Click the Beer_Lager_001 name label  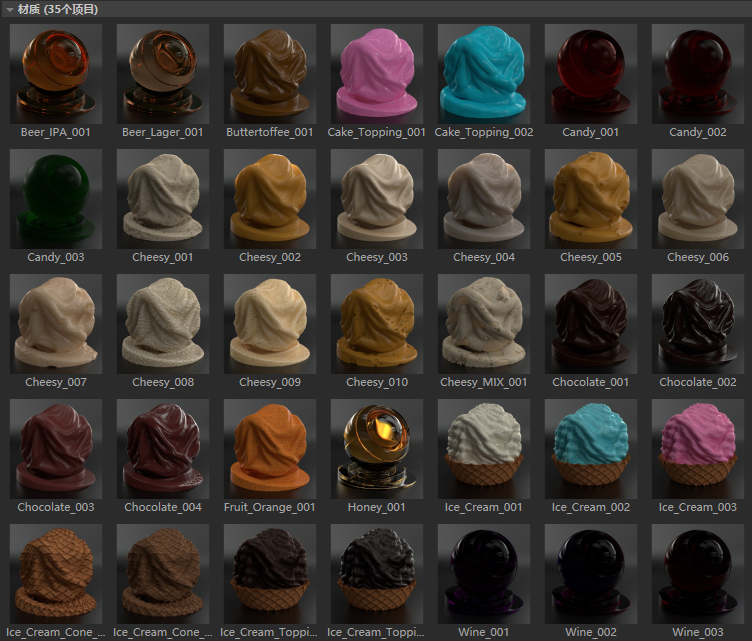pyautogui.click(x=163, y=132)
